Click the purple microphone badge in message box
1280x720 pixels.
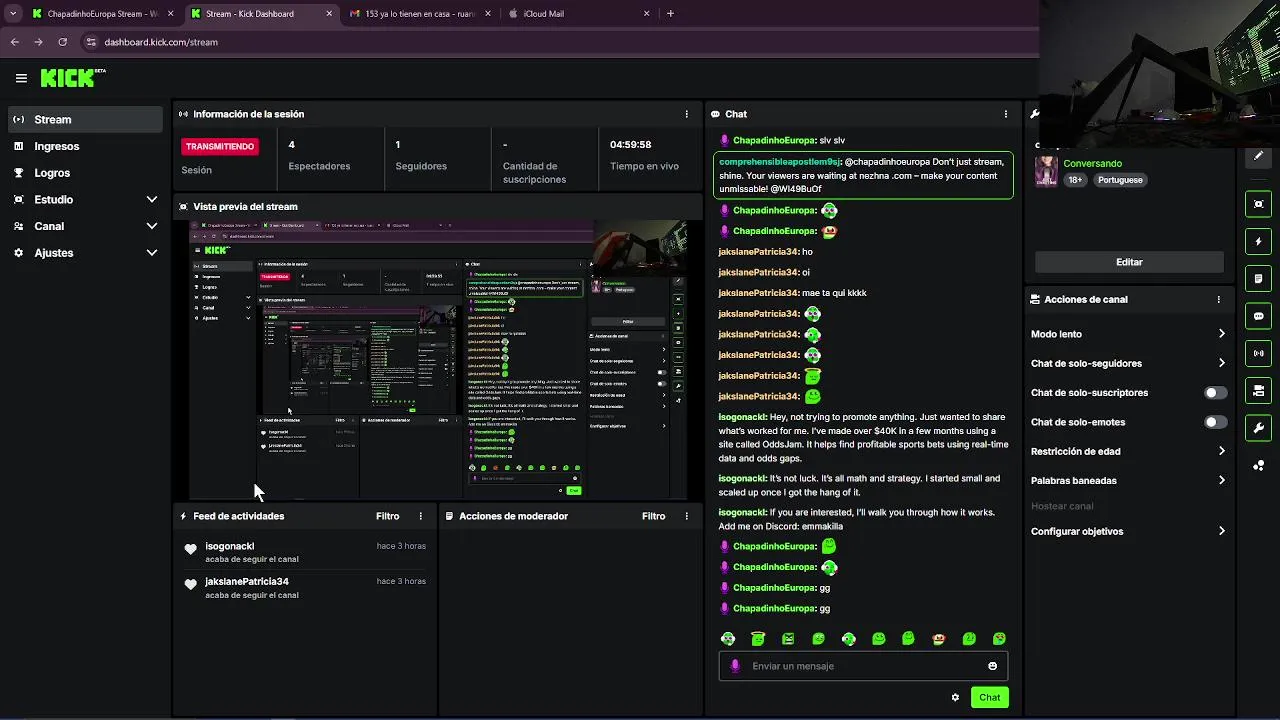pos(735,666)
